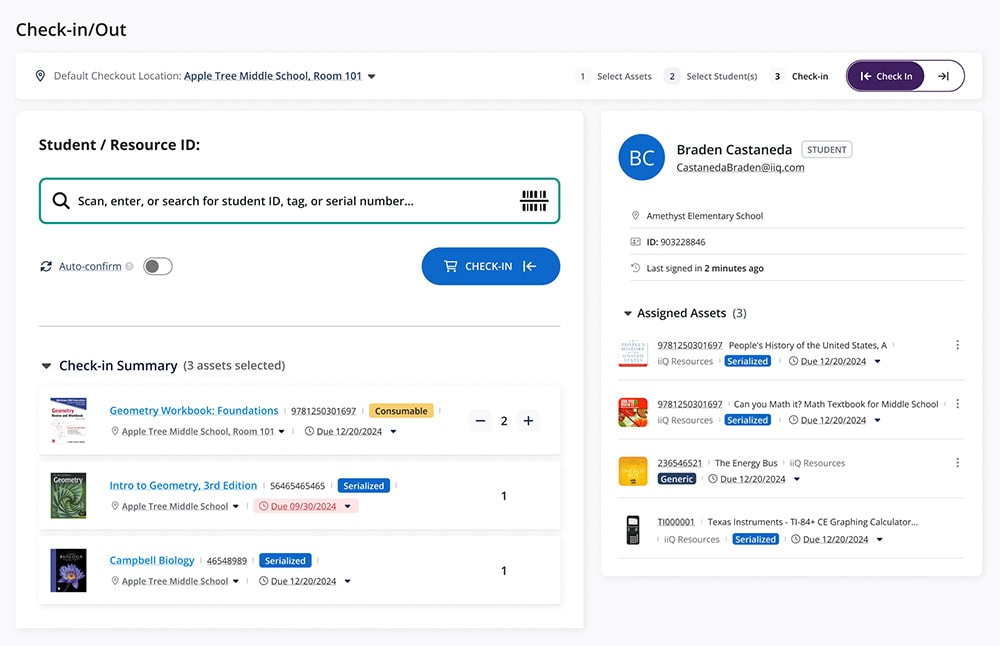This screenshot has width=1000, height=646.
Task: Click the history clock icon beside Last signed in
Action: 634,267
